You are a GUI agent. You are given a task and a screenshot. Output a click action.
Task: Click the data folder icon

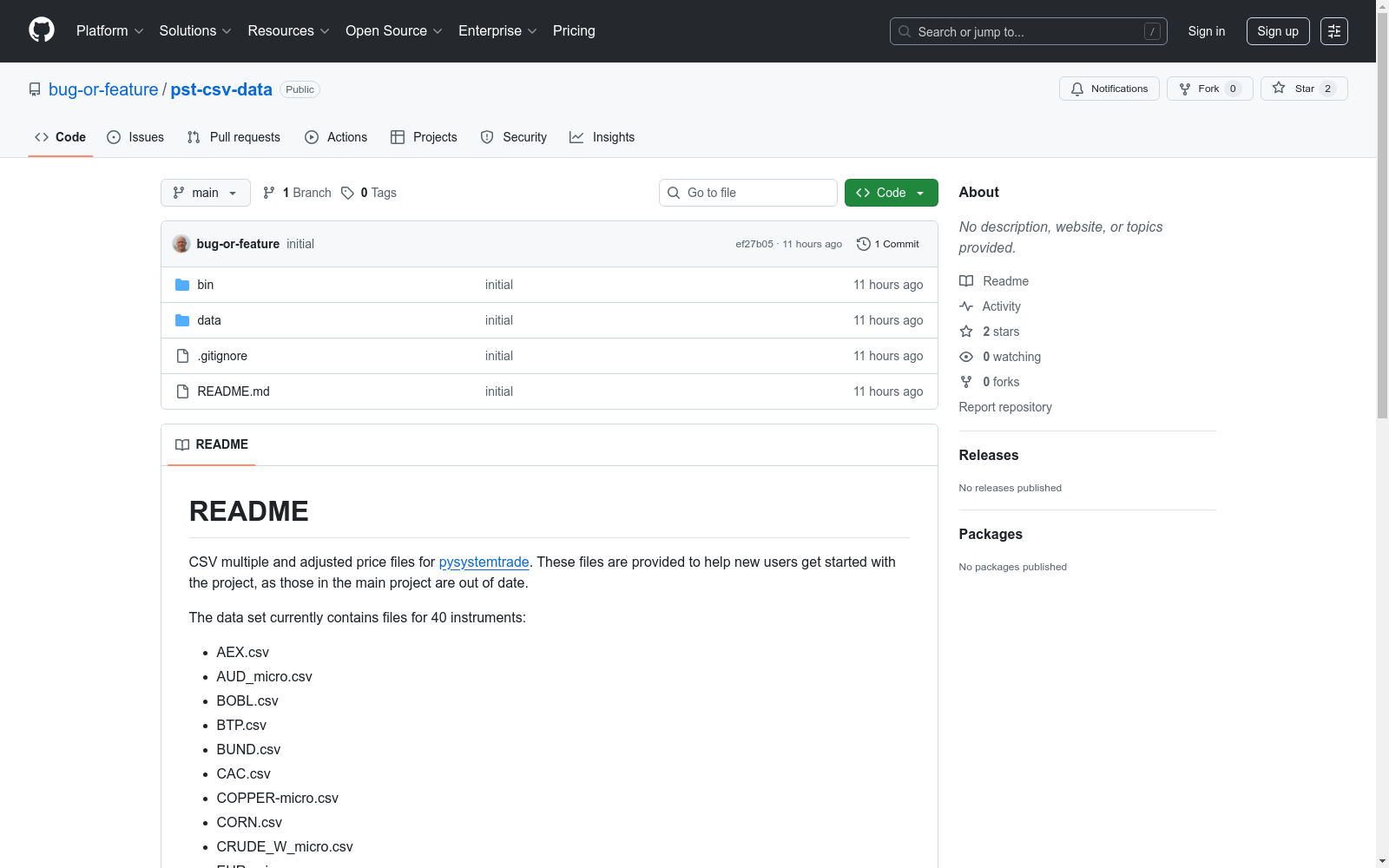[182, 320]
